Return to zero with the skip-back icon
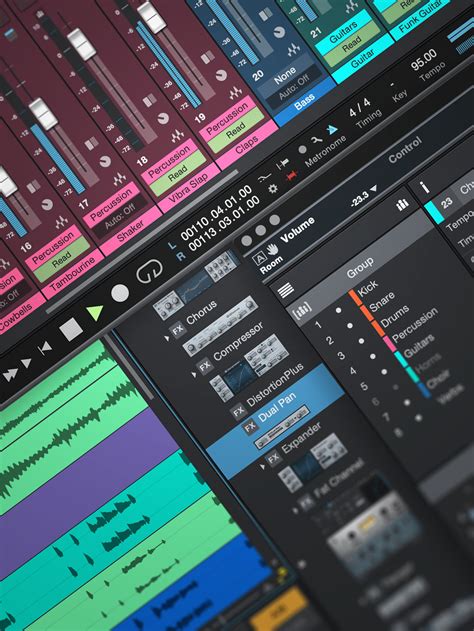The image size is (474, 631). 45,348
